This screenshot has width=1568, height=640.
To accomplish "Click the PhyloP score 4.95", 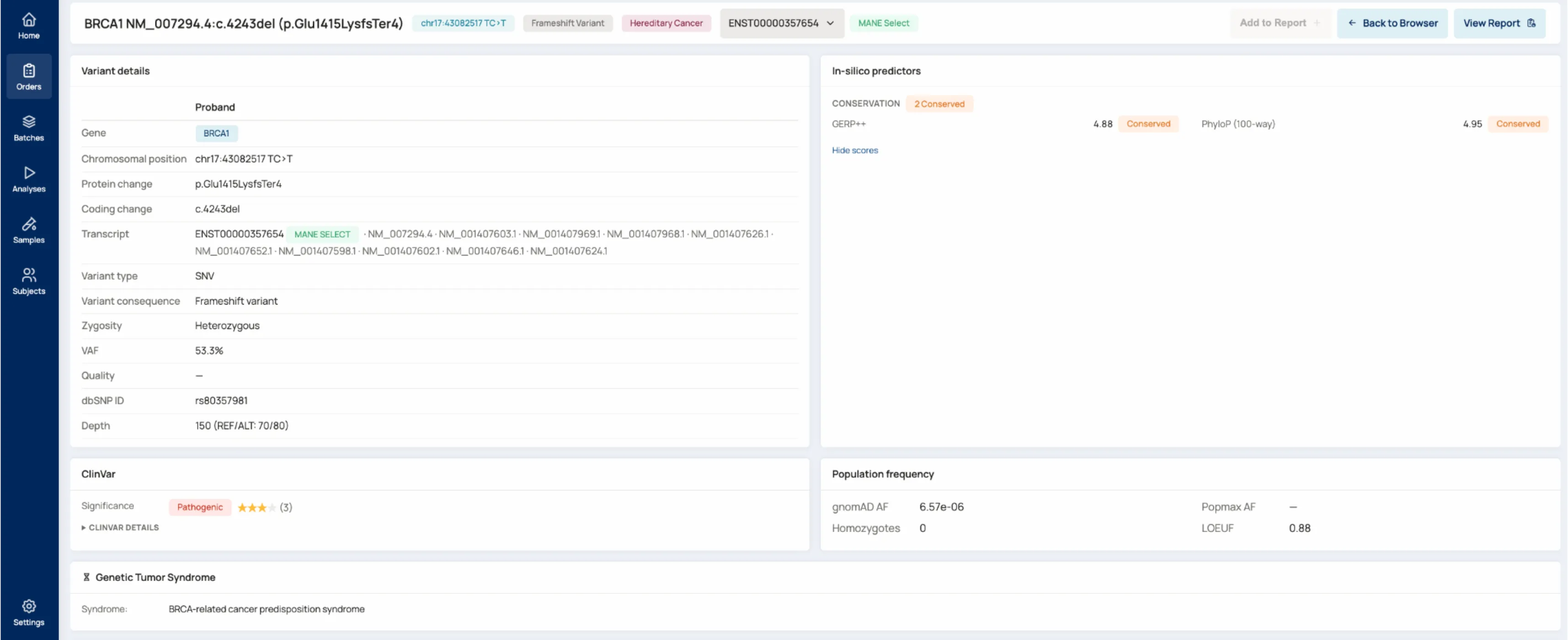I will click(1472, 124).
